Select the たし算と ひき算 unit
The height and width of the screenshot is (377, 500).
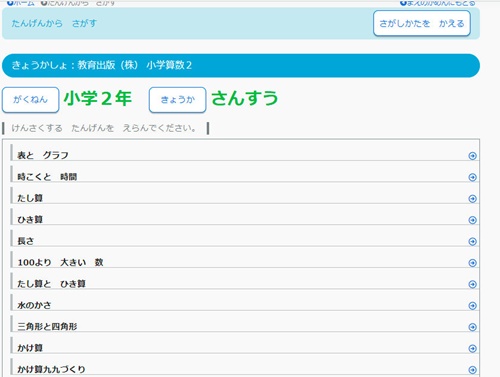pos(245,281)
